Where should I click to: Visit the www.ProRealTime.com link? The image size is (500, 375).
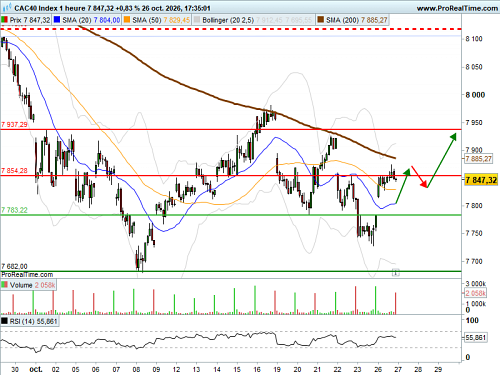pos(457,8)
